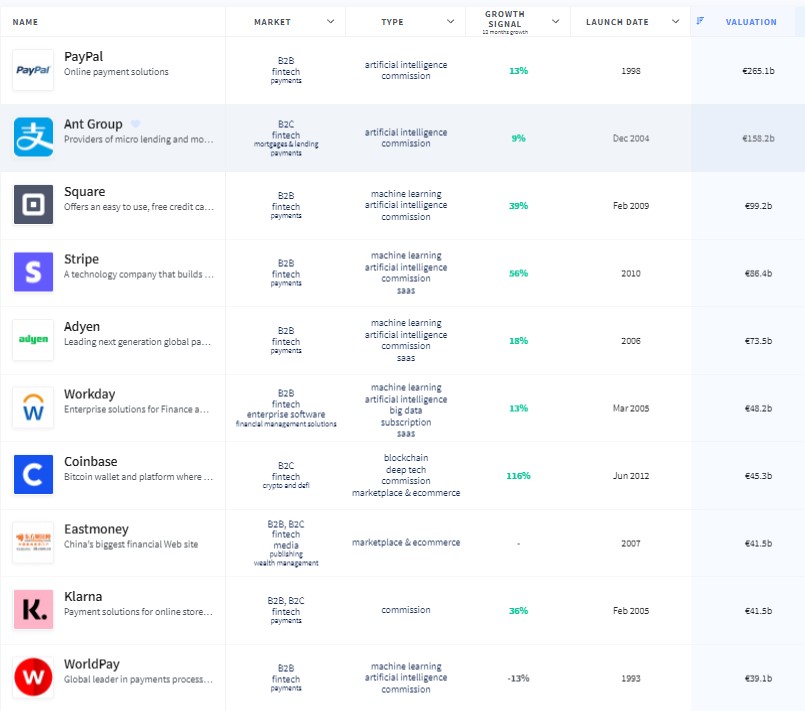Image resolution: width=805 pixels, height=711 pixels.
Task: Click the PayPal company logo
Action: point(33,70)
